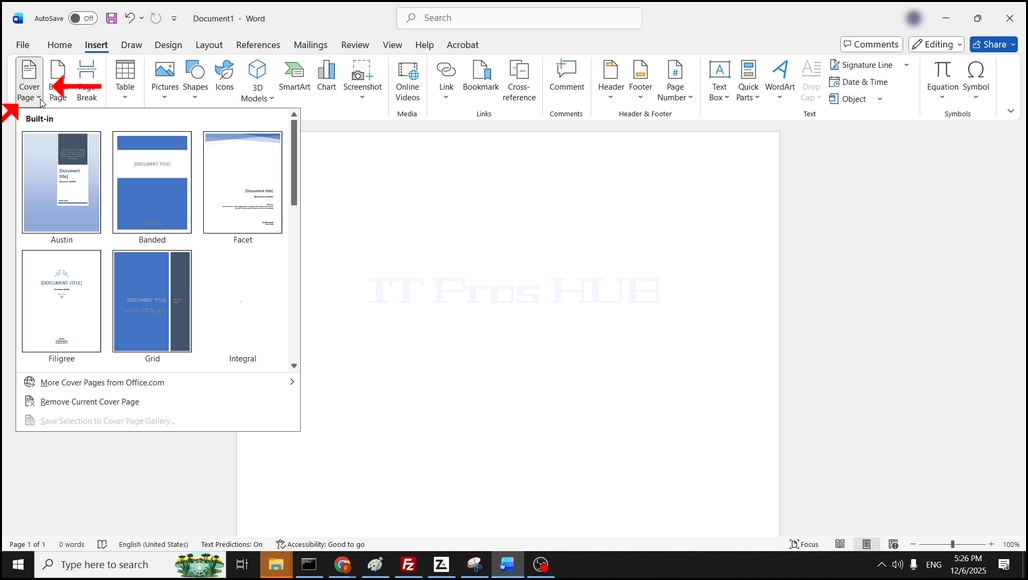The image size is (1028, 580).
Task: Open the Share dropdown
Action: click(x=994, y=44)
